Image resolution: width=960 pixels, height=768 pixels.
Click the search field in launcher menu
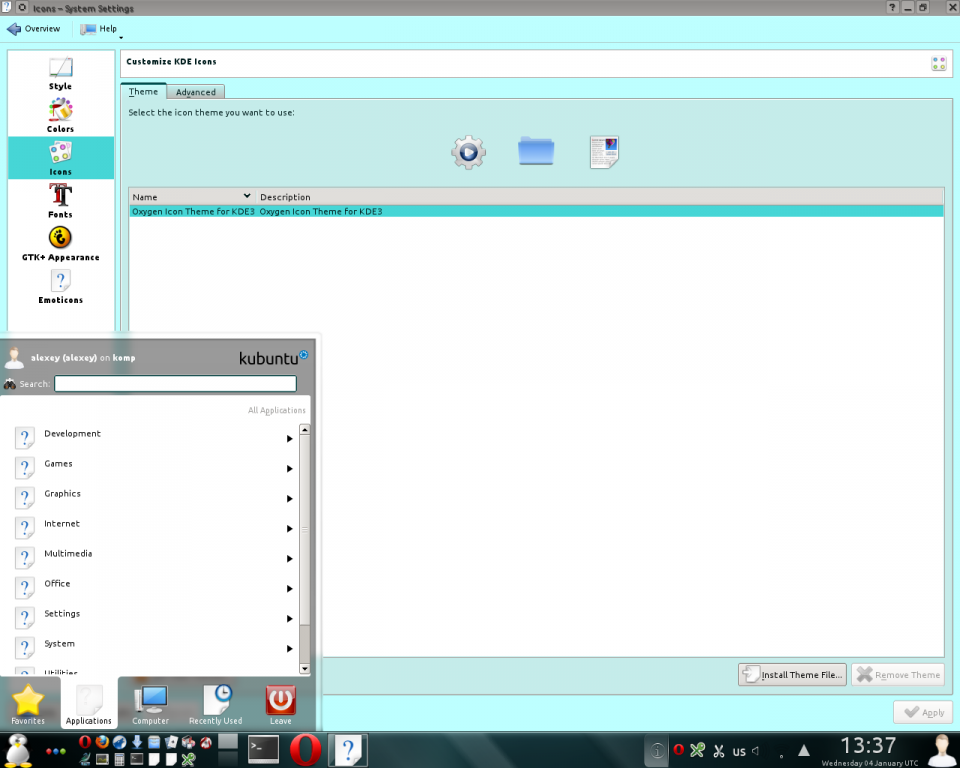point(175,383)
